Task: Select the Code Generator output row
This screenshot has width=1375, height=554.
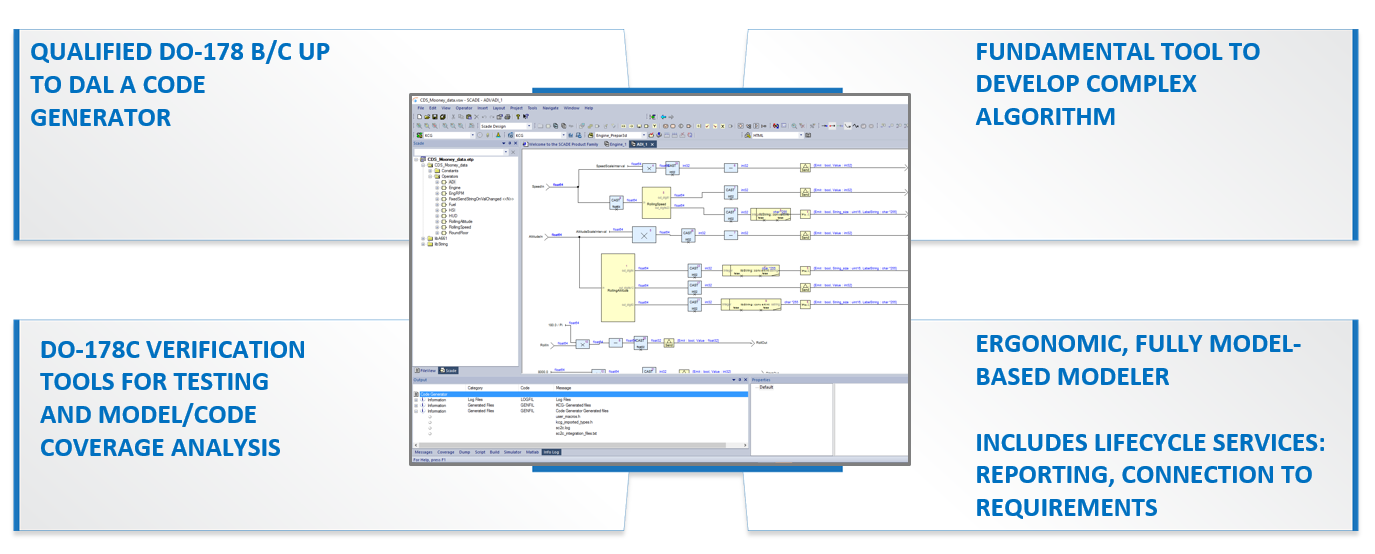Action: point(581,394)
